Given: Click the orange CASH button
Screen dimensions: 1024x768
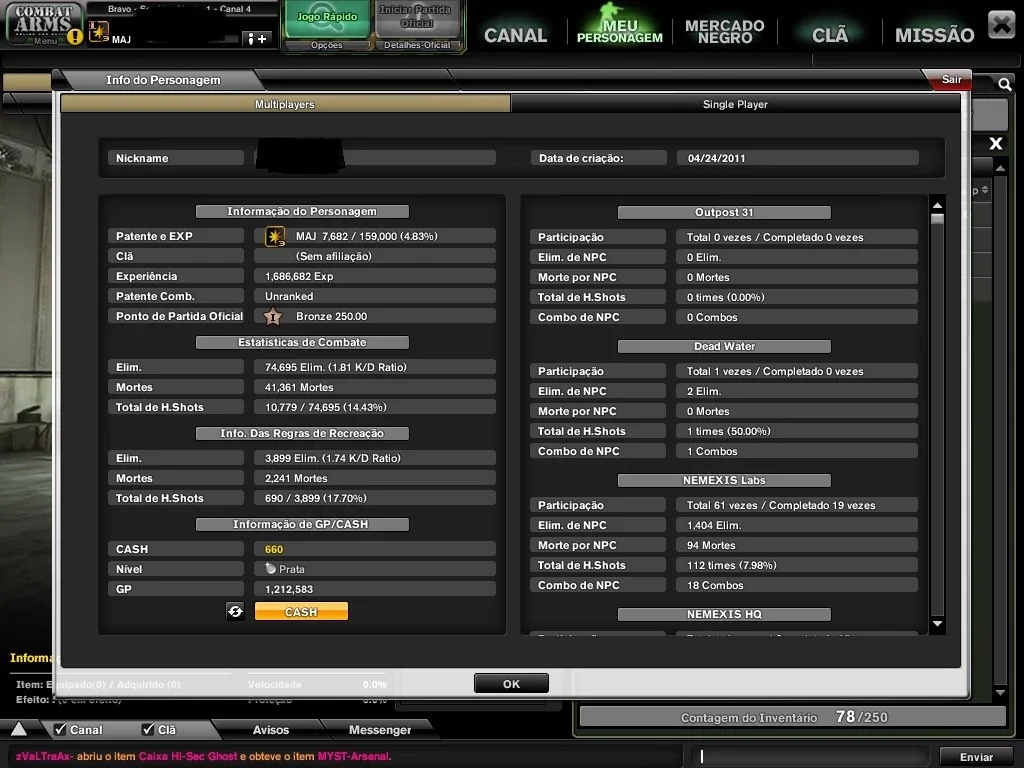Looking at the screenshot, I should (301, 612).
